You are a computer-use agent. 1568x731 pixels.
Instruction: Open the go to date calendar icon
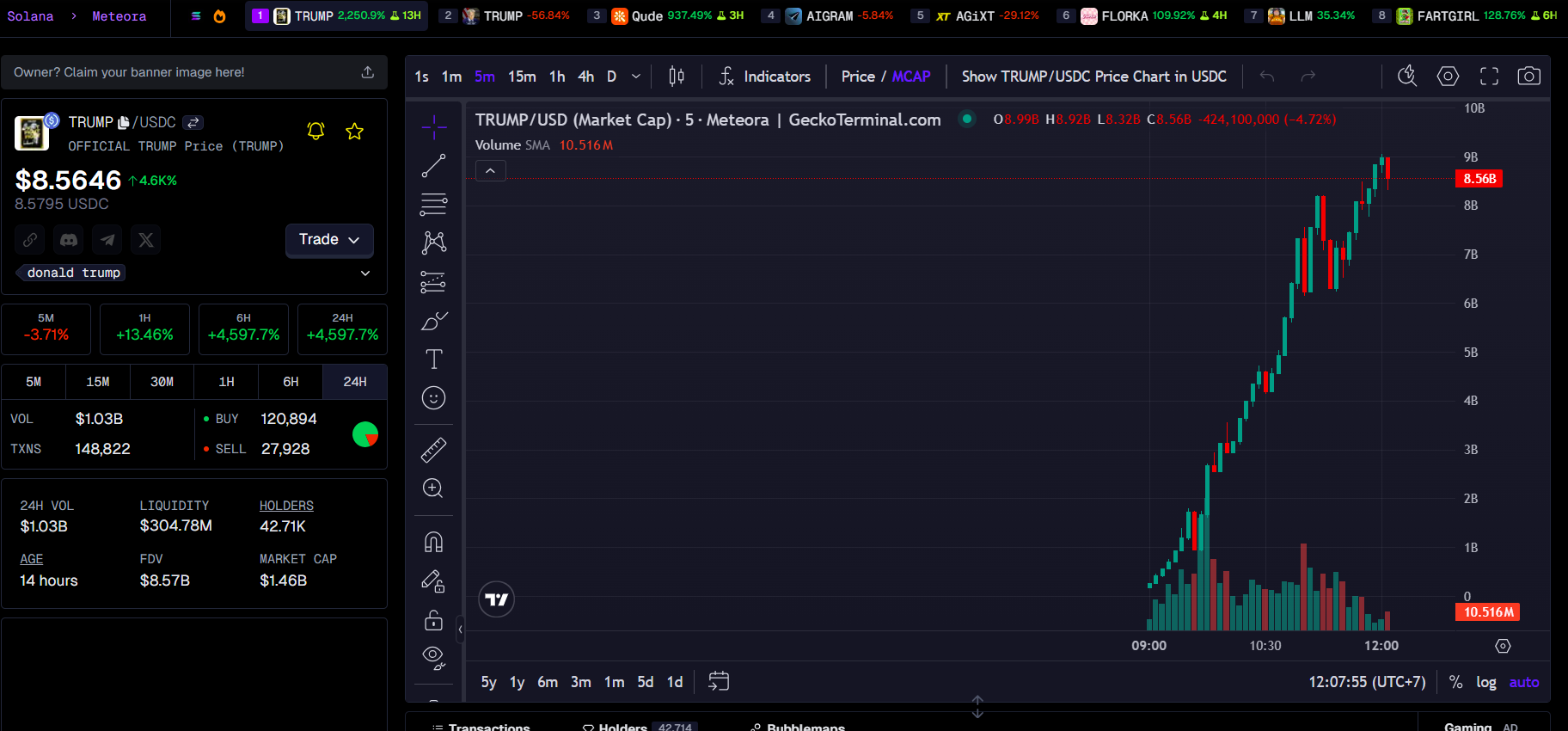click(719, 682)
